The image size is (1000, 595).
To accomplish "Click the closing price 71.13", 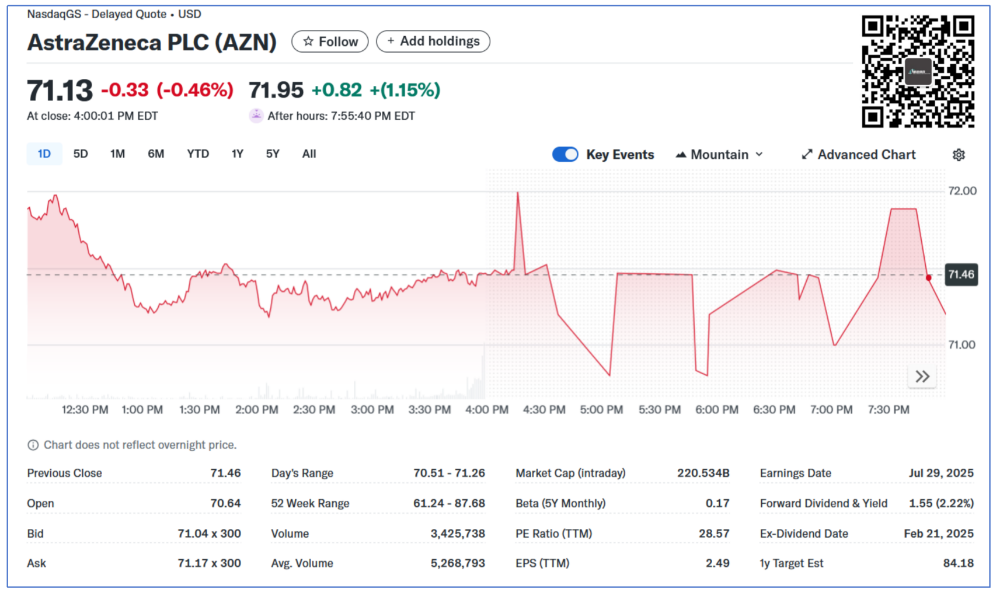I will (60, 90).
